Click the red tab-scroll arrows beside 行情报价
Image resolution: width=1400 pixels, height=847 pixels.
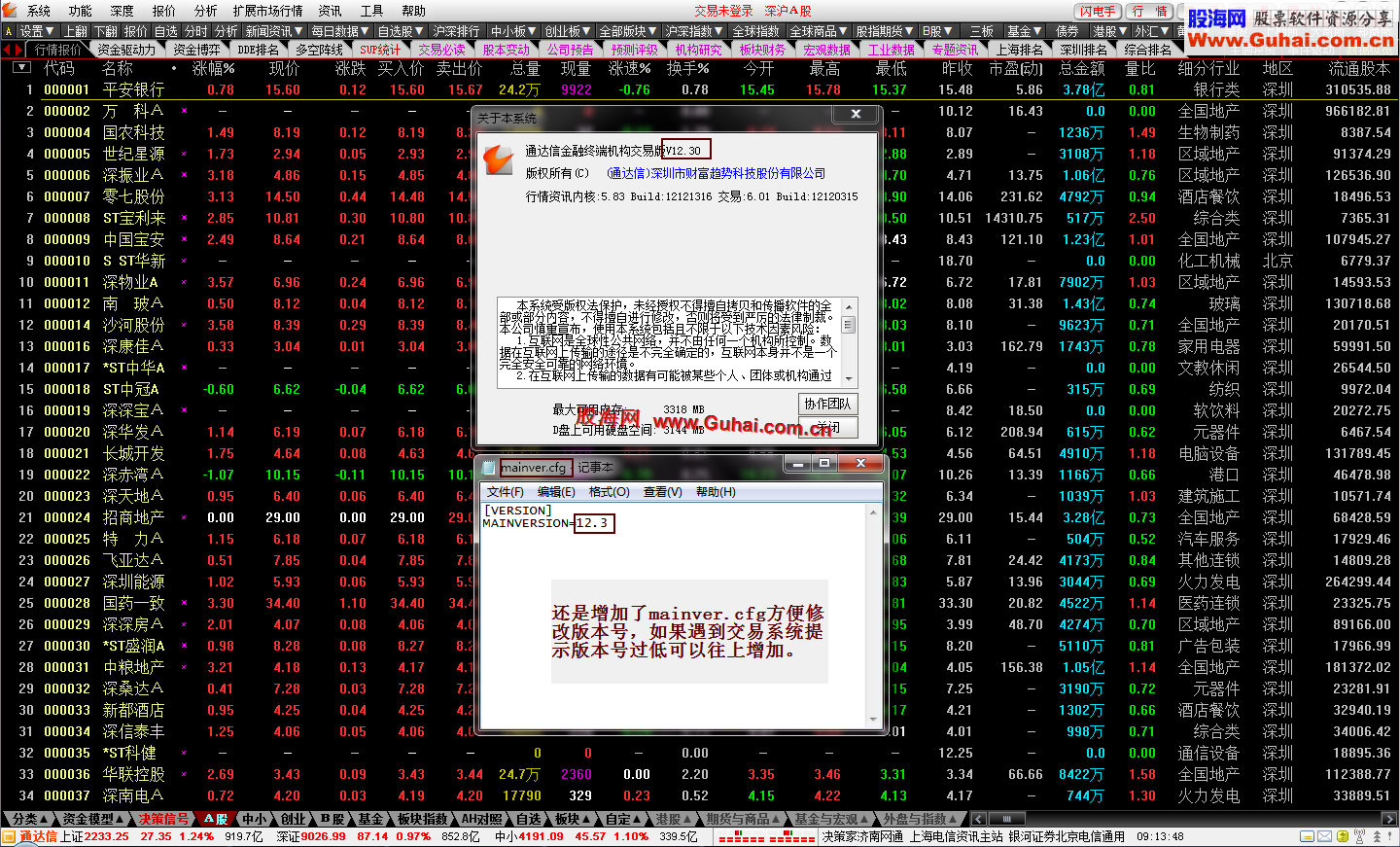pos(14,50)
